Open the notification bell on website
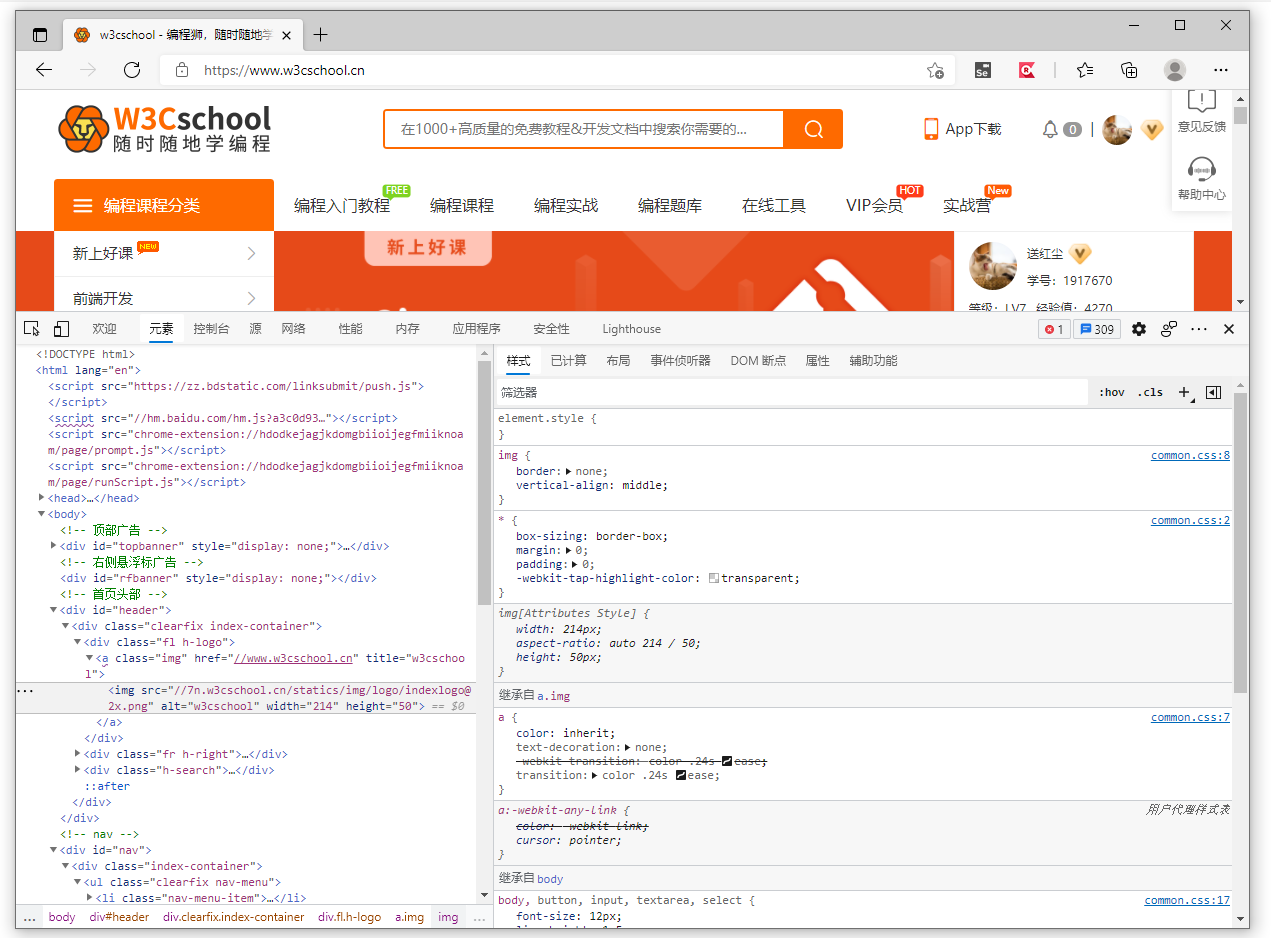Viewport: 1271px width, 938px height. click(1050, 129)
